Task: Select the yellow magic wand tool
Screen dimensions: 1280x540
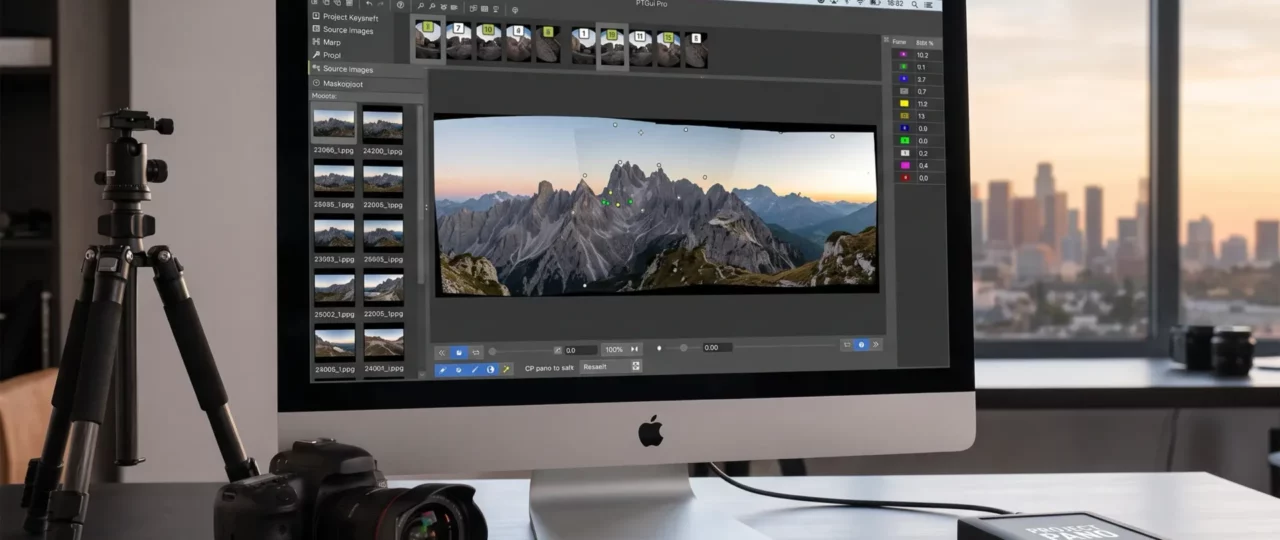Action: 506,369
